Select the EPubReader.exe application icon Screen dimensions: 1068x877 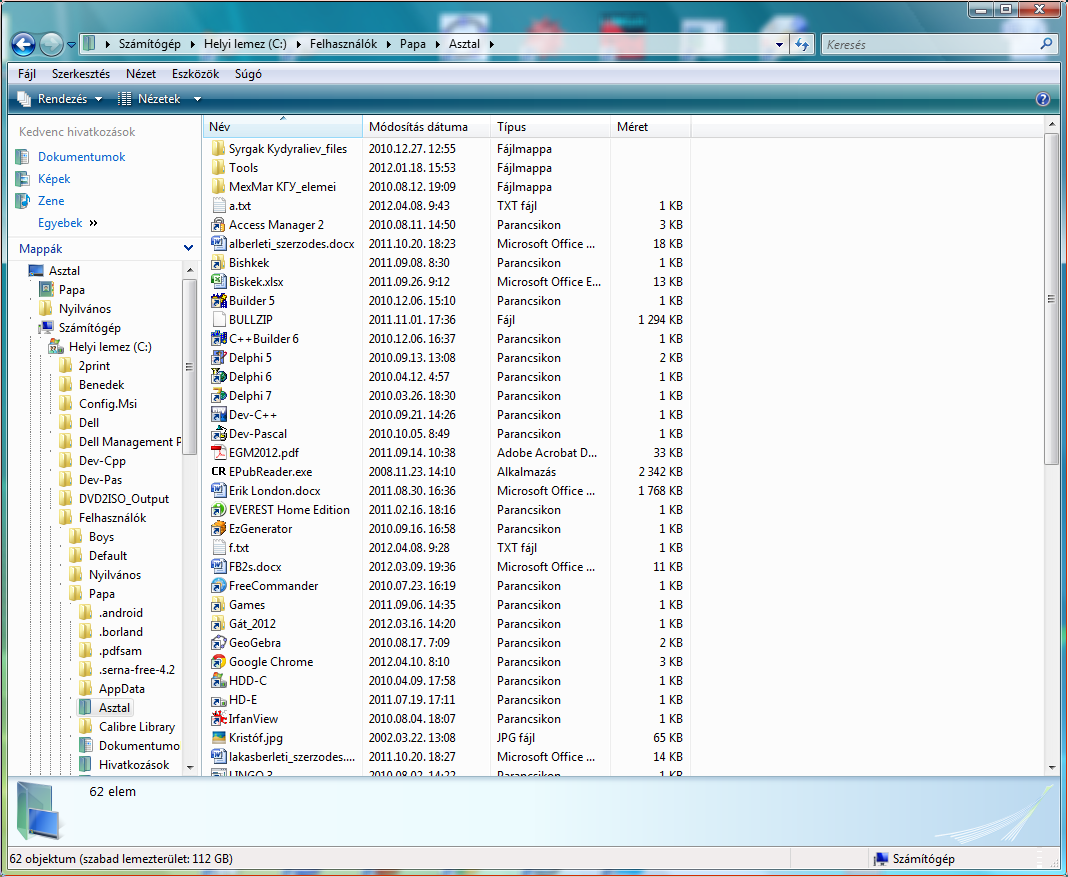tap(218, 472)
